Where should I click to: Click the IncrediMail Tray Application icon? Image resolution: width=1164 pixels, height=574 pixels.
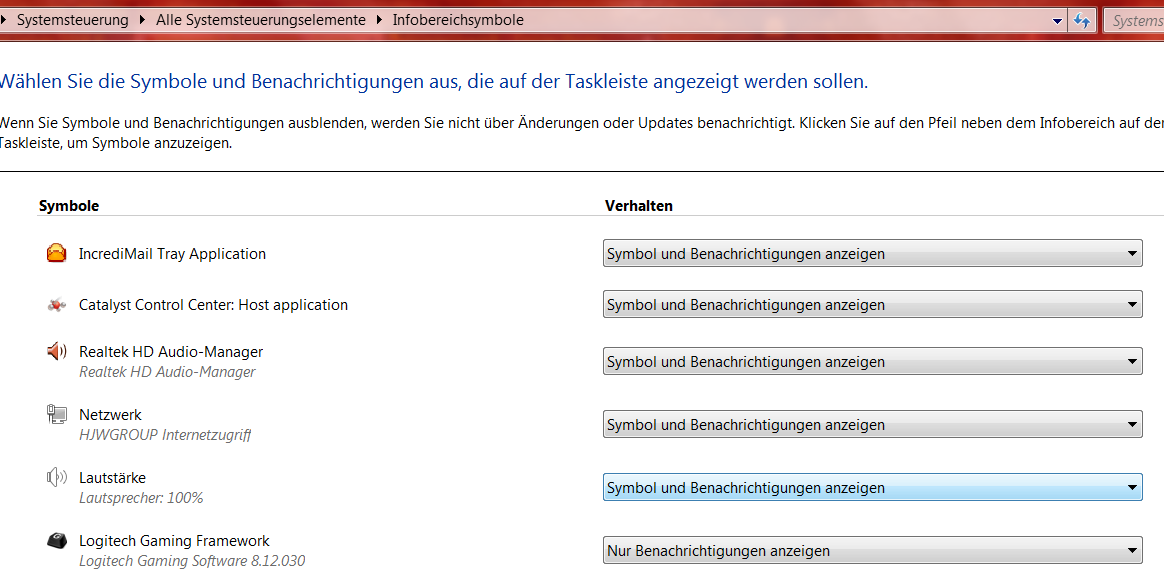56,254
